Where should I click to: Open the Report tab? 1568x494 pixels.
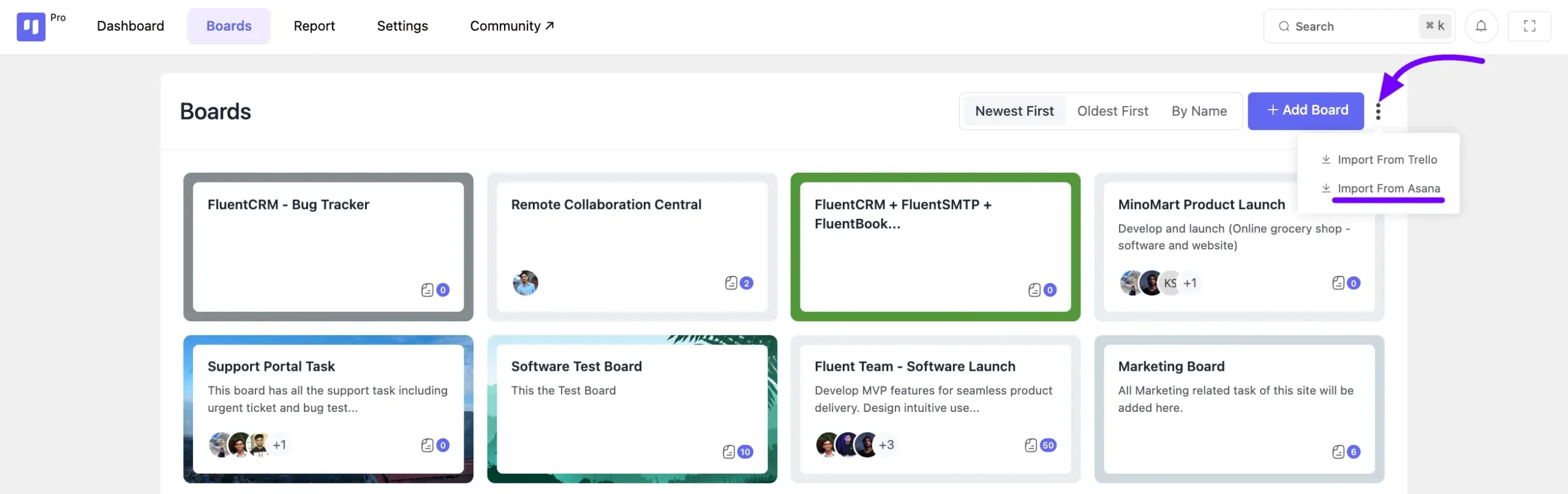[314, 26]
